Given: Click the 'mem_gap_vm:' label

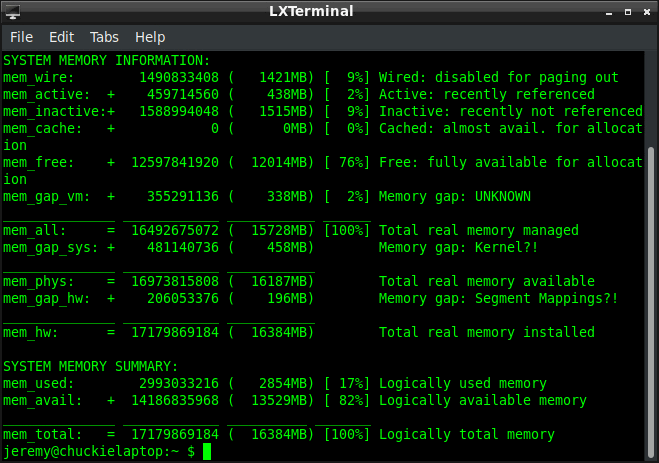Looking at the screenshot, I should (x=47, y=197).
